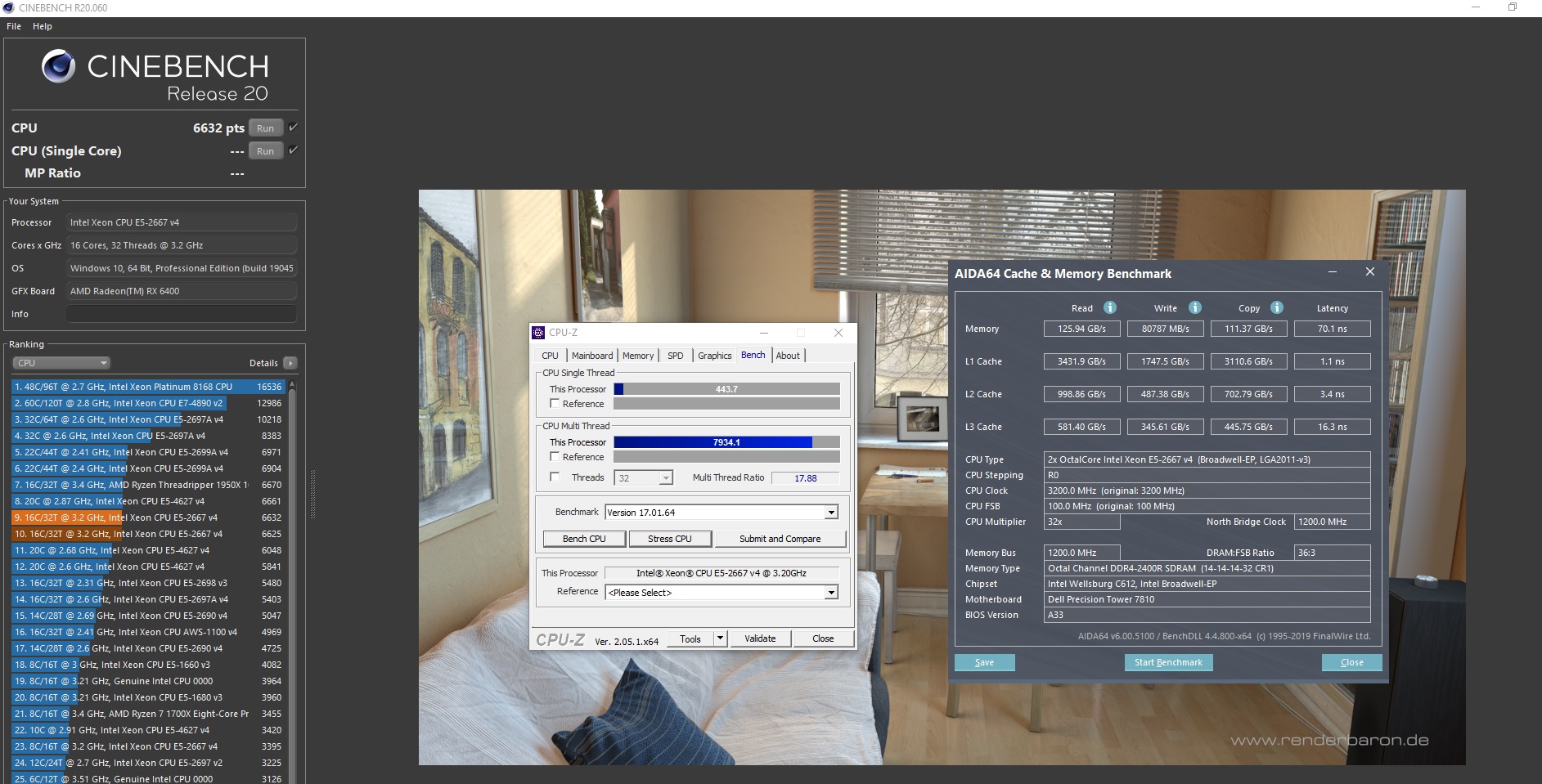The height and width of the screenshot is (784, 1542).
Task: Click the L1 Cache Write value 1747.5 GB/s
Action: [1165, 361]
